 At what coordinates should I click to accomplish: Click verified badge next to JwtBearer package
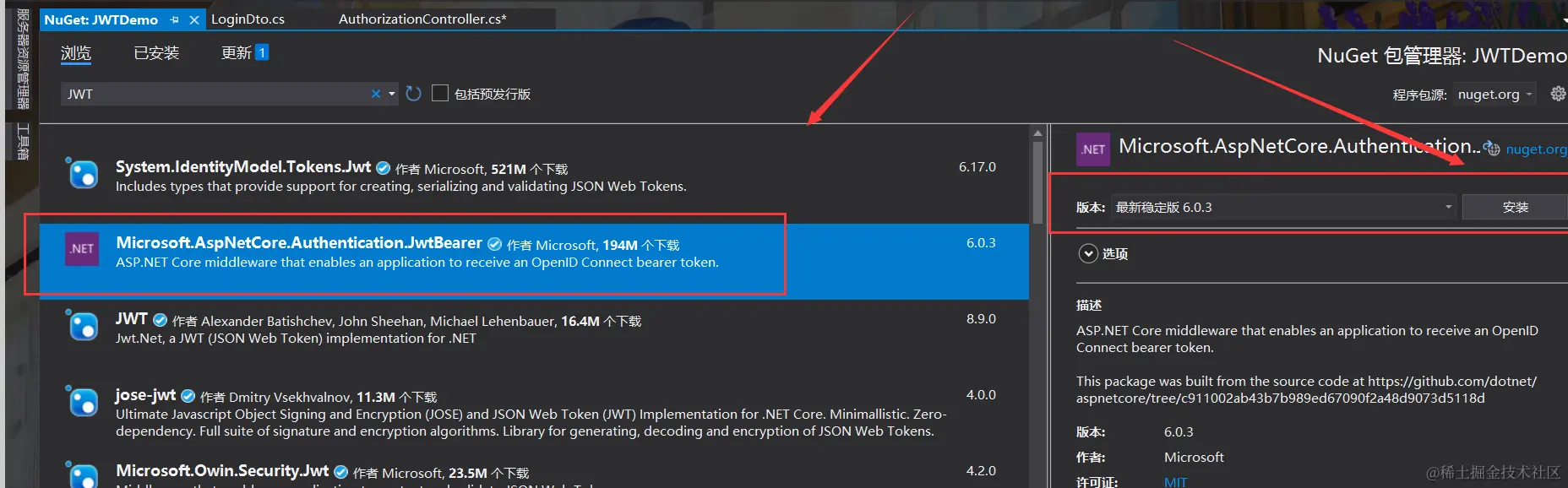click(x=494, y=244)
